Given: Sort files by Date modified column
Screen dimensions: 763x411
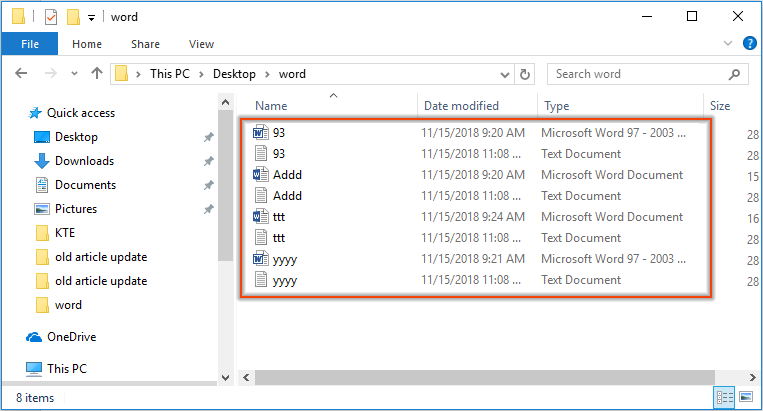Looking at the screenshot, I should pyautogui.click(x=461, y=105).
